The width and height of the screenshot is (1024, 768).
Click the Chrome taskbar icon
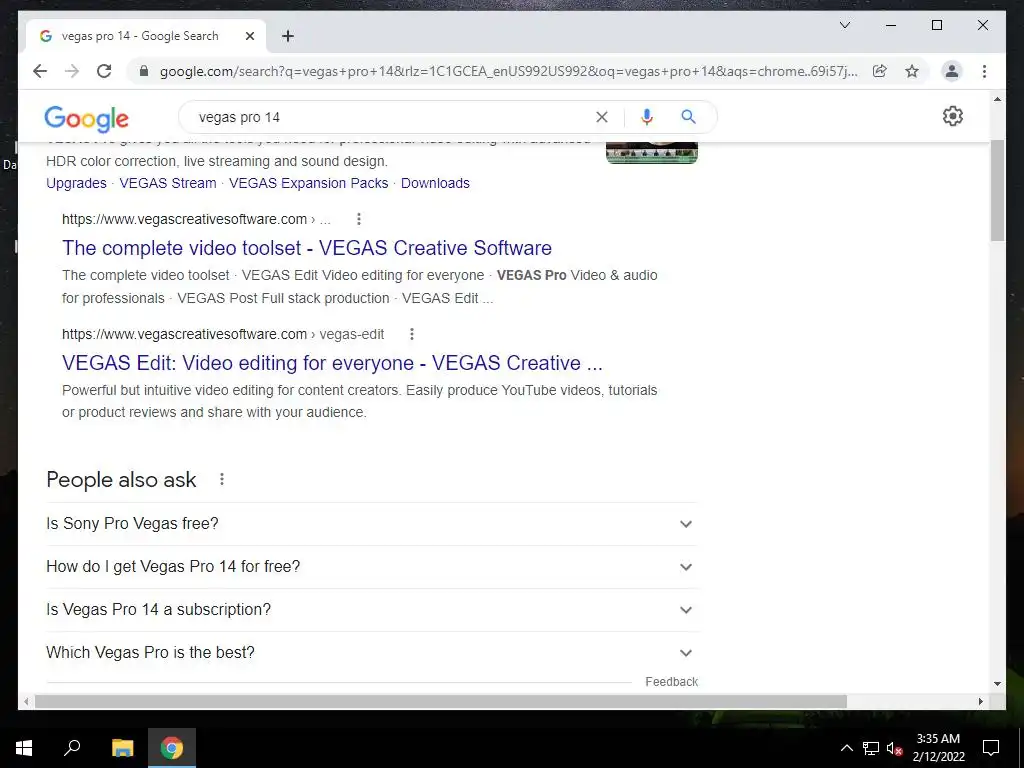coord(172,748)
